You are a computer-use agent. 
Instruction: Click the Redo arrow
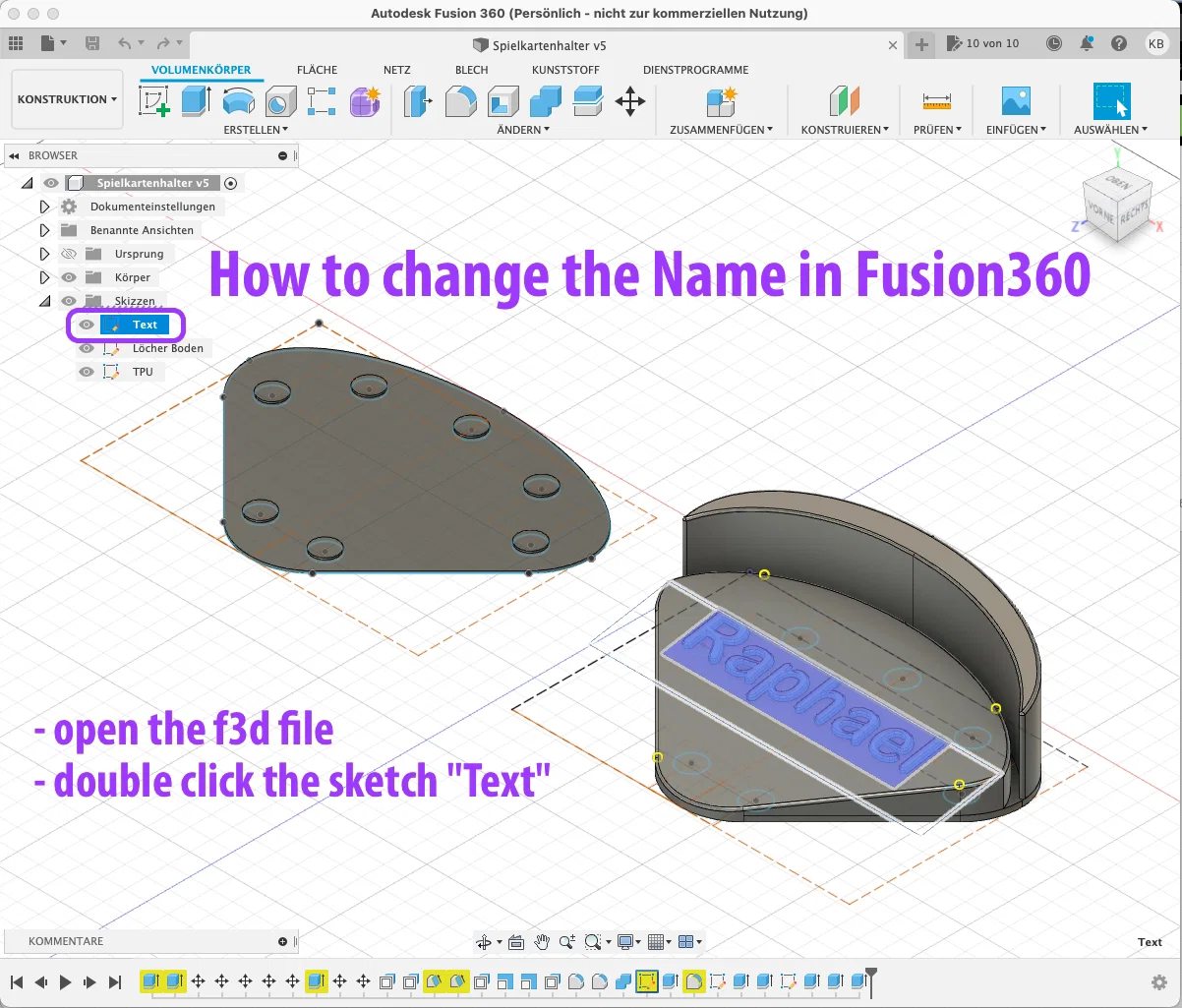pos(163,43)
